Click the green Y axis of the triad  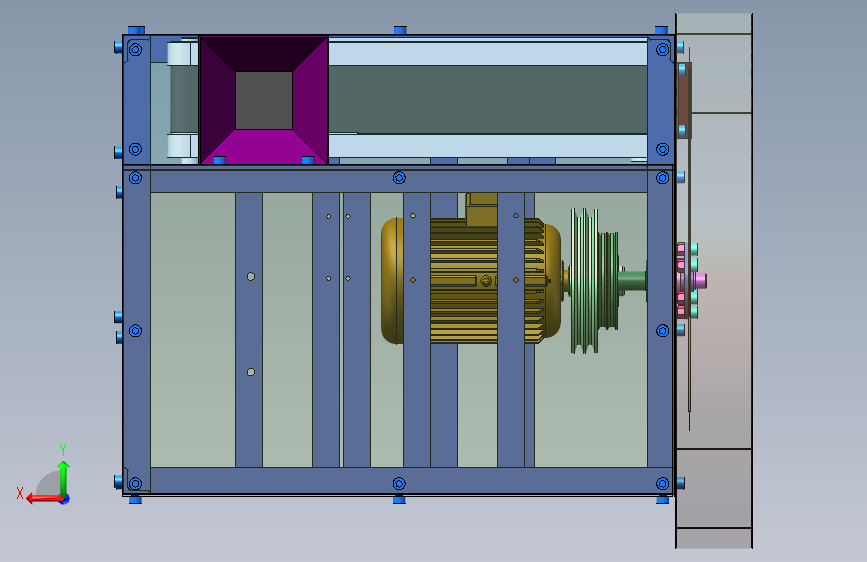coord(63,479)
